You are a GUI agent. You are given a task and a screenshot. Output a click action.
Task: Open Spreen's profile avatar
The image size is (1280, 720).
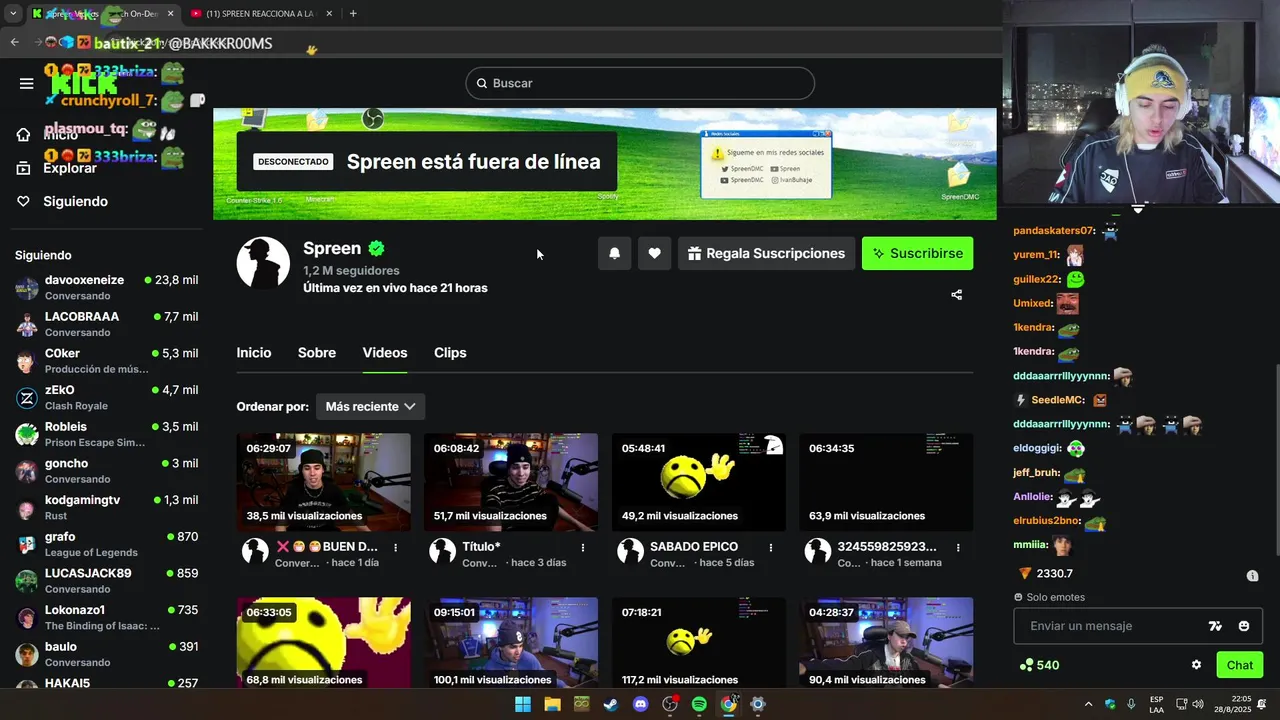(263, 263)
